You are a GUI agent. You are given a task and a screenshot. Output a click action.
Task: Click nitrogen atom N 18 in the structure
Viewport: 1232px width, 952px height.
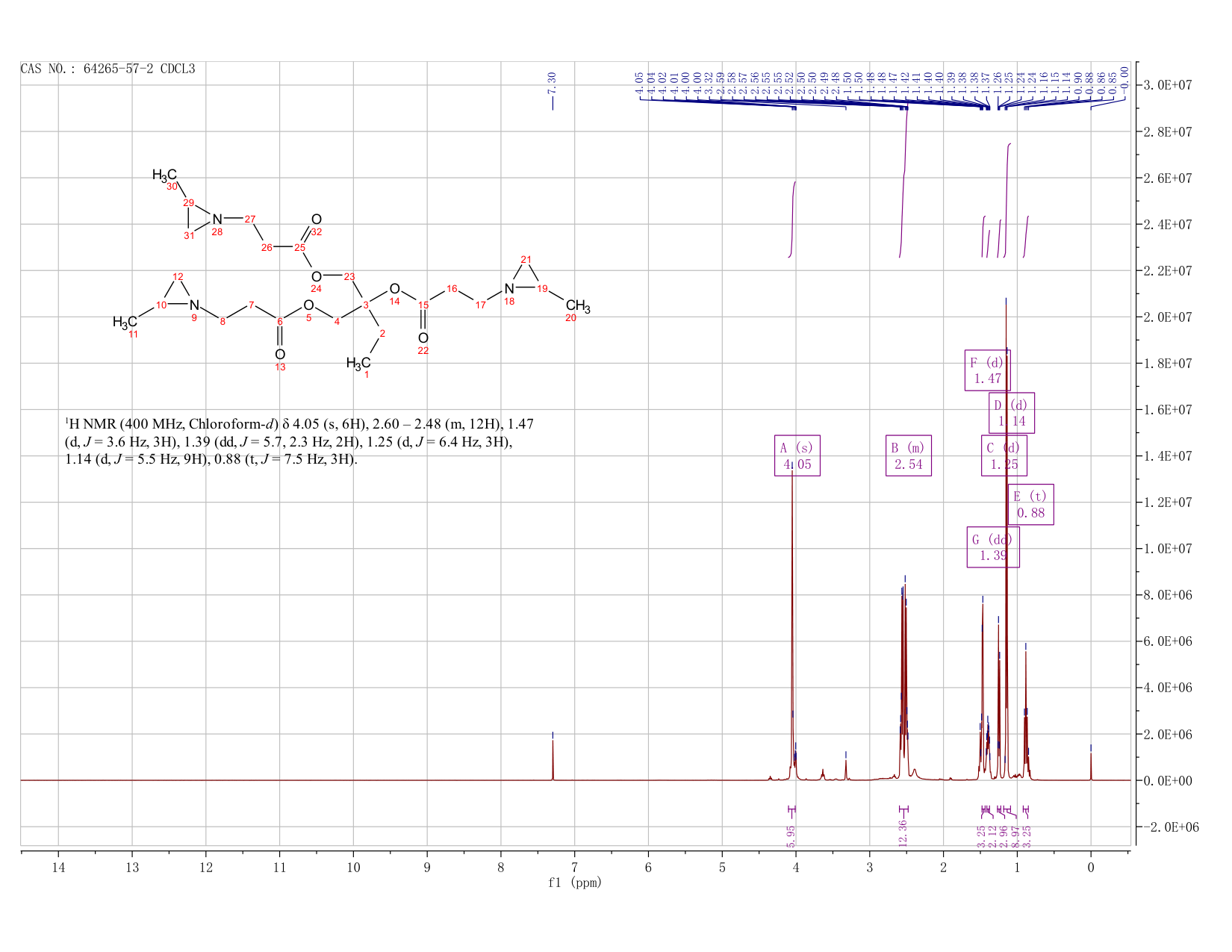tap(509, 289)
